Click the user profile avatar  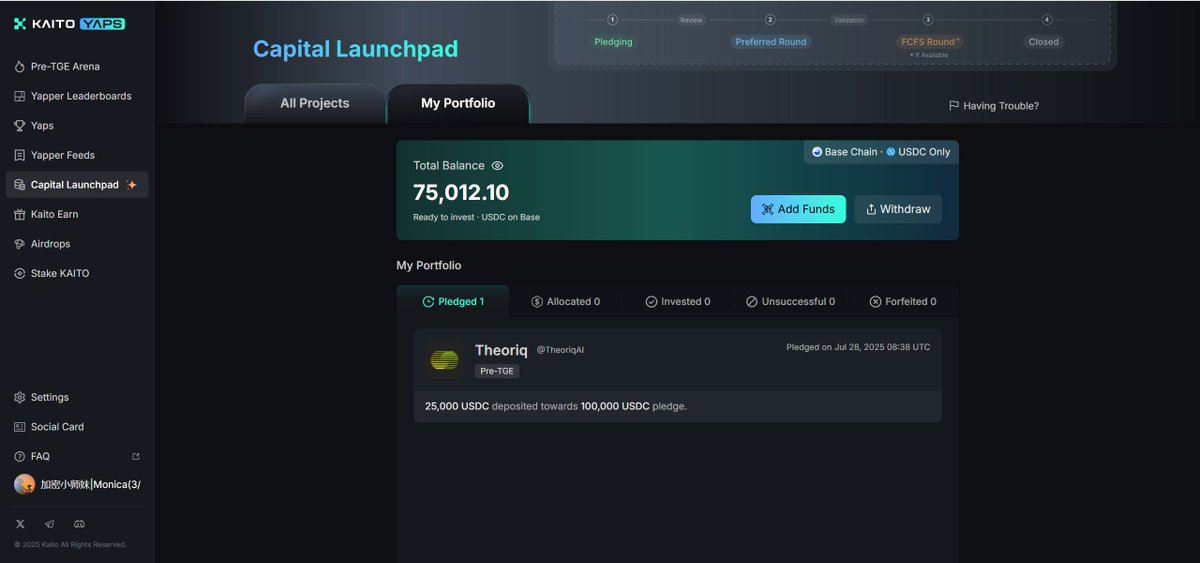pos(24,484)
